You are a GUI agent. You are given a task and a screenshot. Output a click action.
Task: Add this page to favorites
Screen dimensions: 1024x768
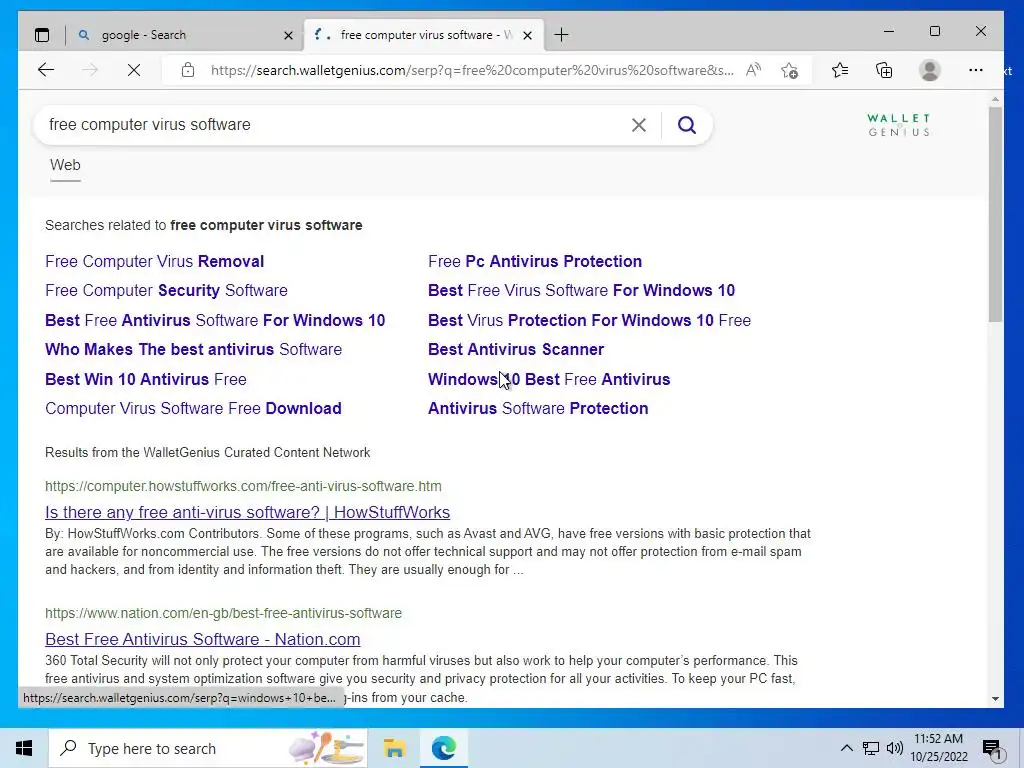790,70
